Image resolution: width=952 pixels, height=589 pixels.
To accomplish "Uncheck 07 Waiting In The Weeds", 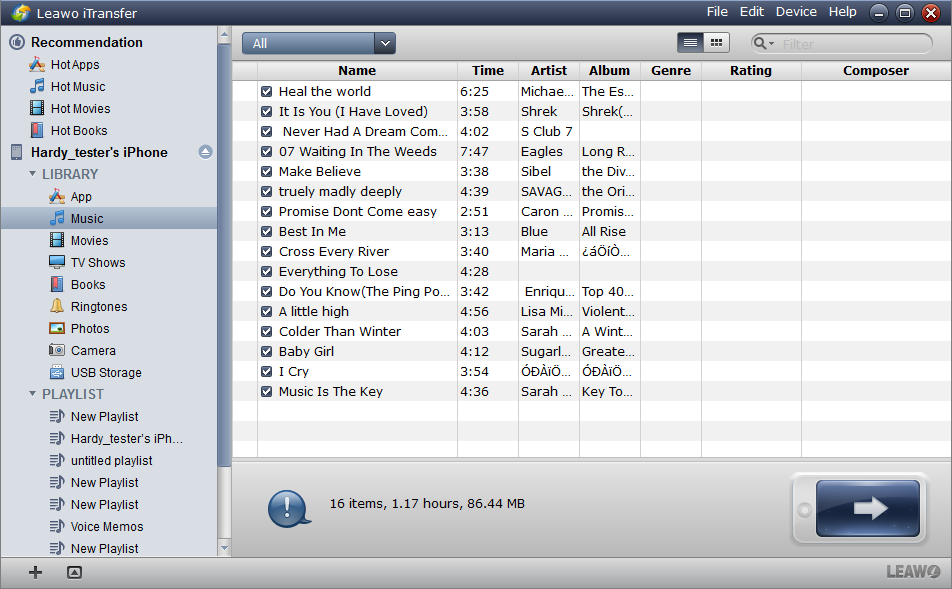I will [266, 152].
